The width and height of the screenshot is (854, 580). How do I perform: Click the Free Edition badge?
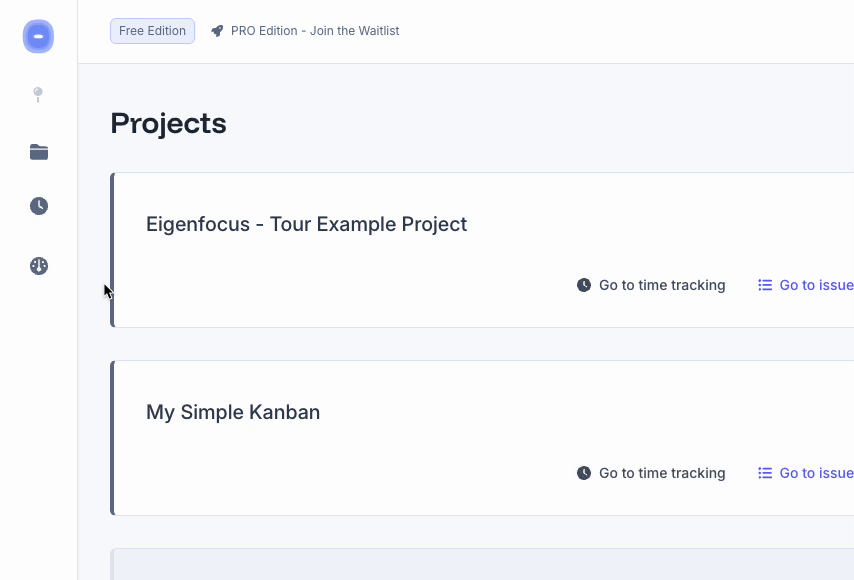point(152,30)
